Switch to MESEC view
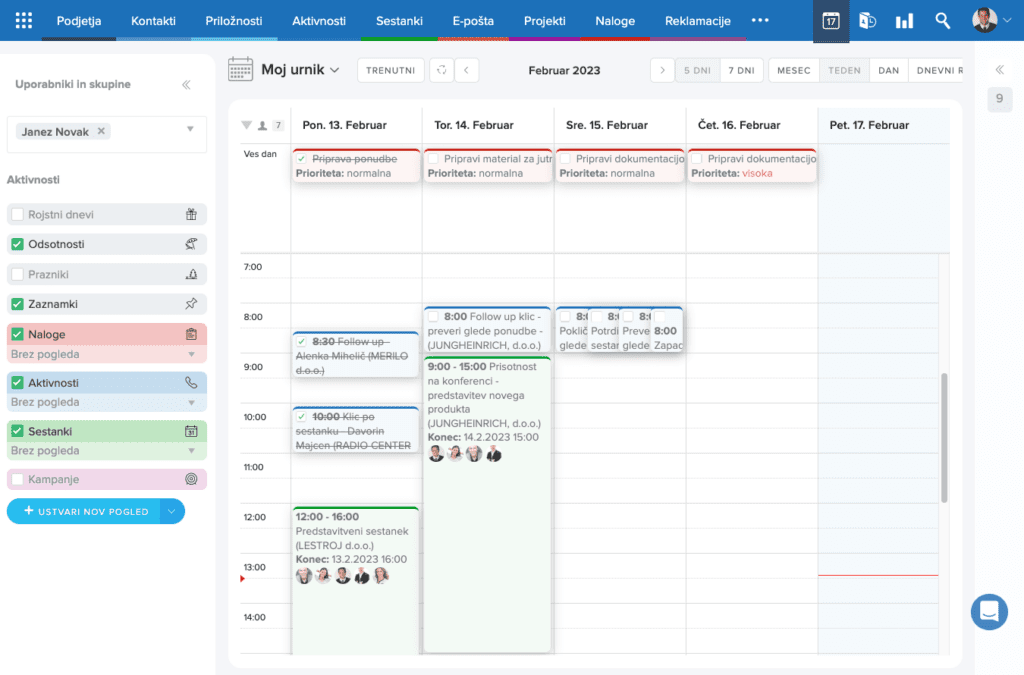This screenshot has width=1024, height=675. [793, 70]
